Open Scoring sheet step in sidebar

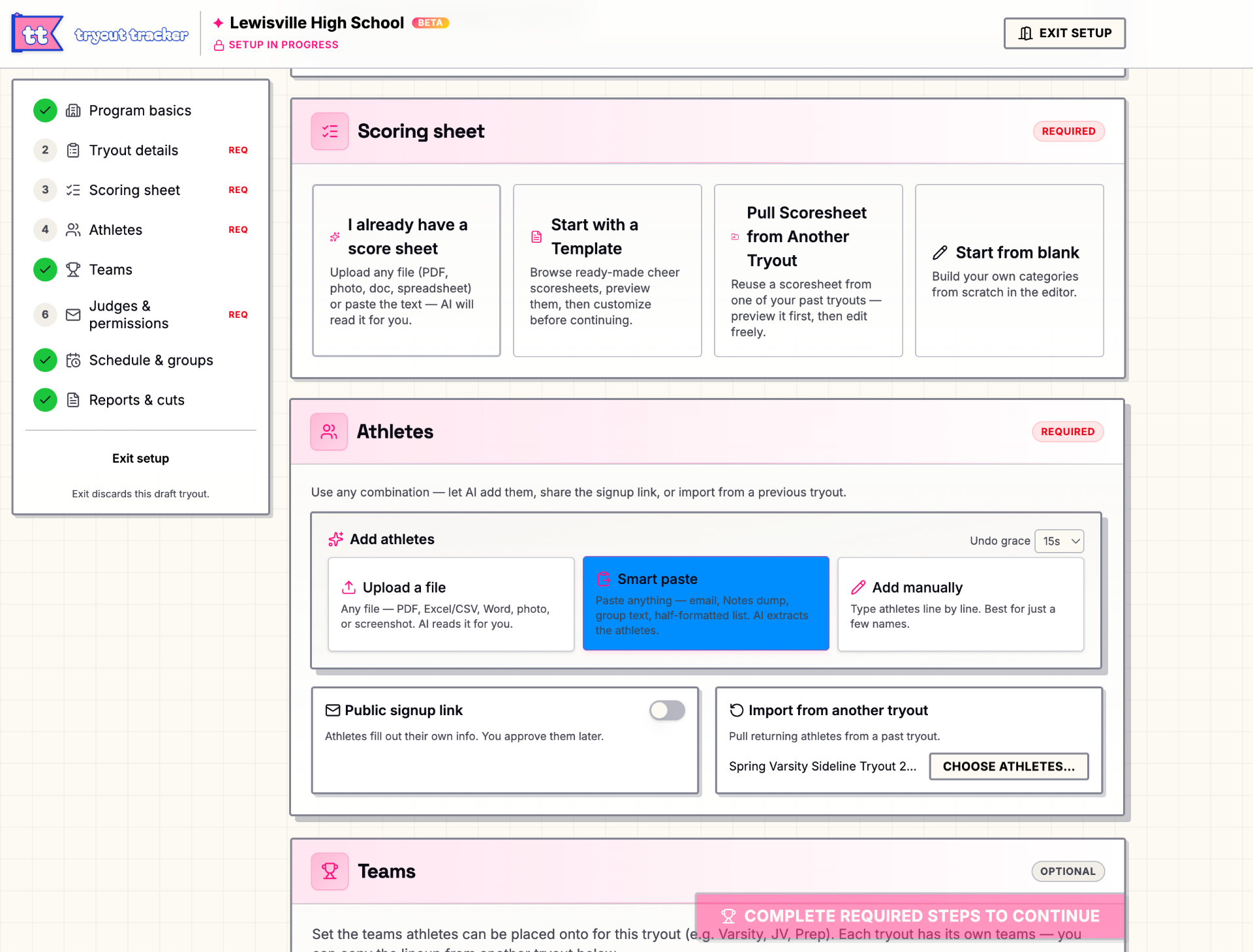click(x=140, y=190)
